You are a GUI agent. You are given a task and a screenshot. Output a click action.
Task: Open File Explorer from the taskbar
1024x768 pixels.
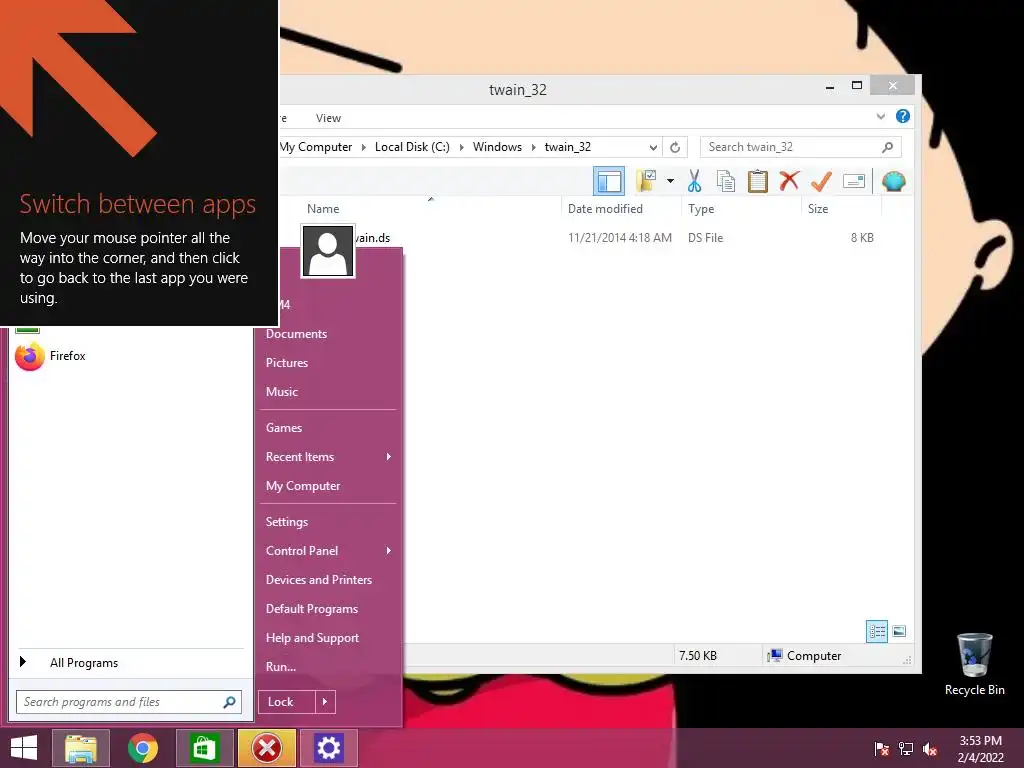(x=80, y=748)
